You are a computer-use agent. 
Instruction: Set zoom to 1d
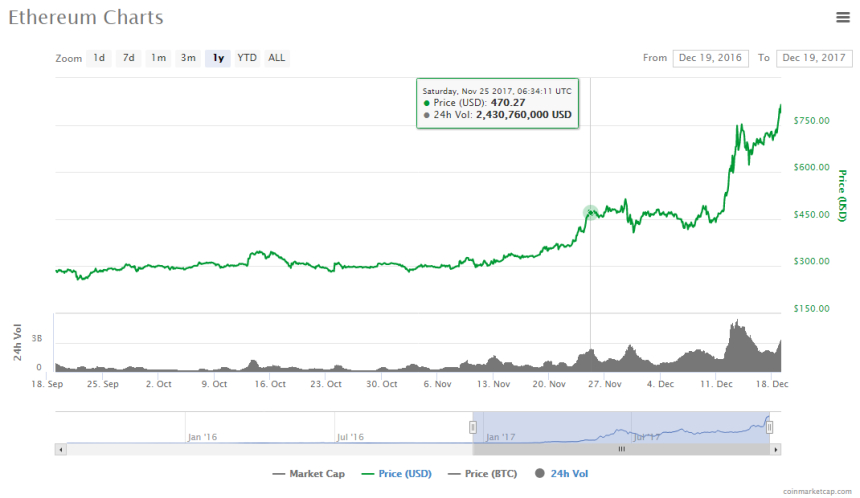pos(99,58)
